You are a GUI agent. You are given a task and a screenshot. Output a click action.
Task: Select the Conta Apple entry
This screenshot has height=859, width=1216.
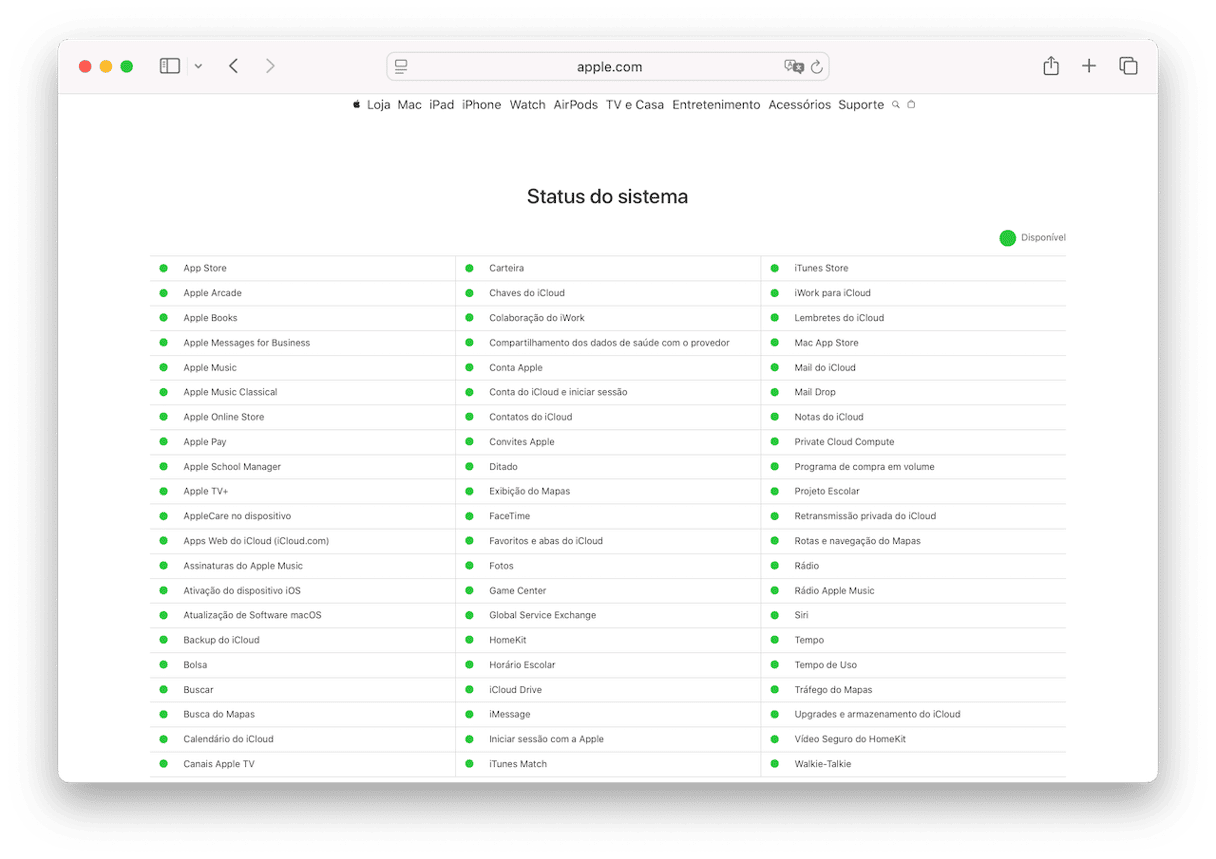tap(516, 368)
